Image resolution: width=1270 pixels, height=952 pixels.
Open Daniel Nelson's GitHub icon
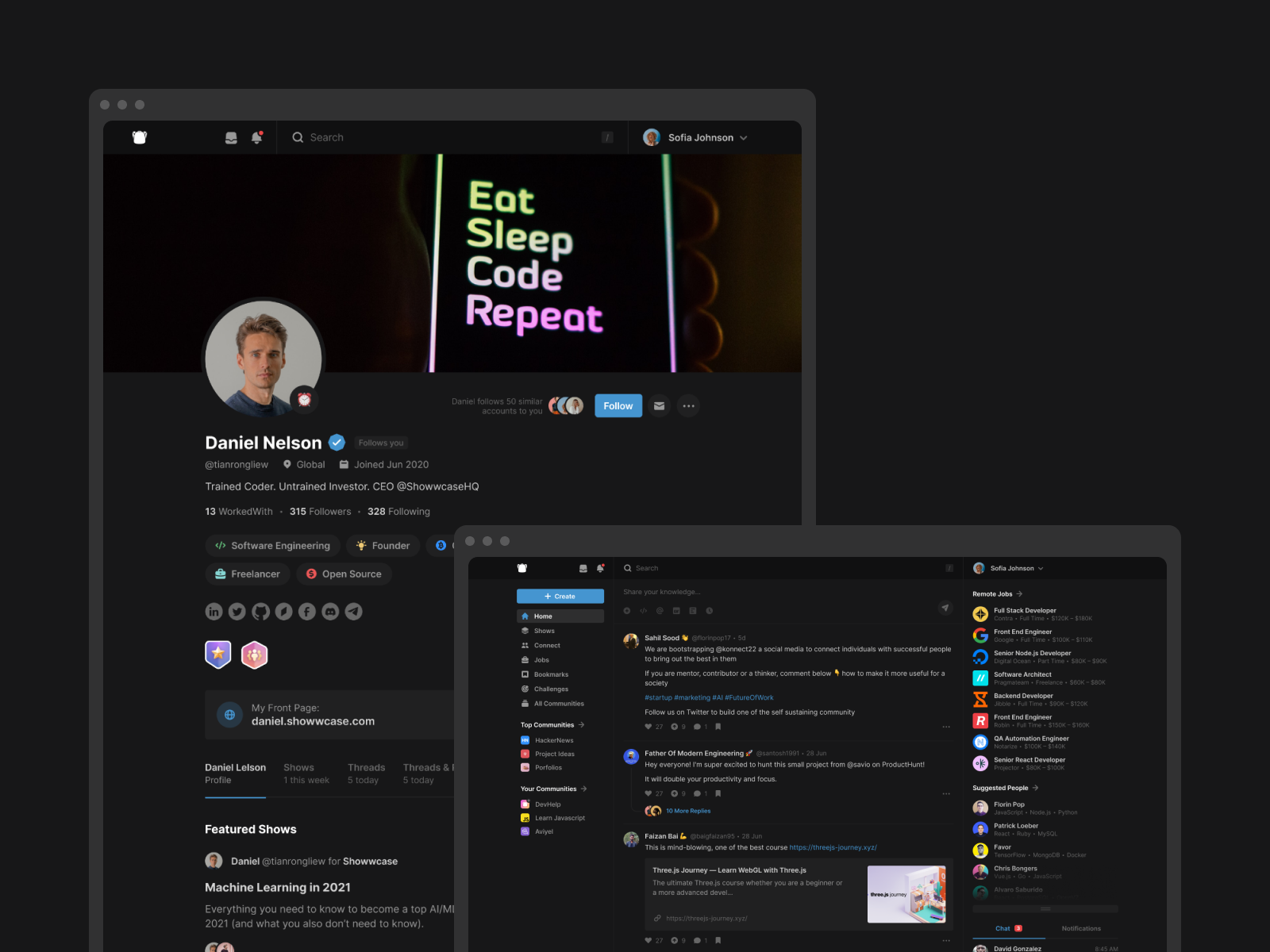pyautogui.click(x=260, y=612)
